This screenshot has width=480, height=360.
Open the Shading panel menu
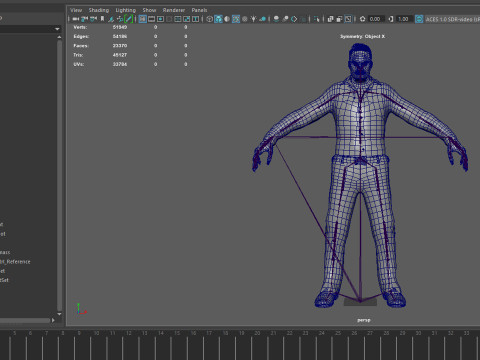coord(99,10)
